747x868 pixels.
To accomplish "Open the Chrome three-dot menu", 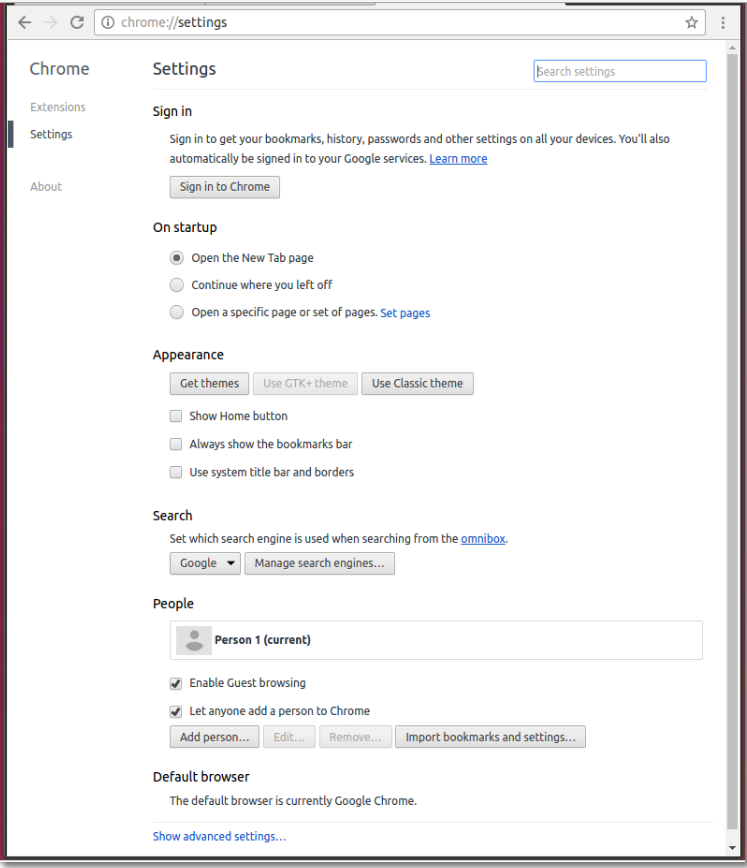I will (723, 23).
